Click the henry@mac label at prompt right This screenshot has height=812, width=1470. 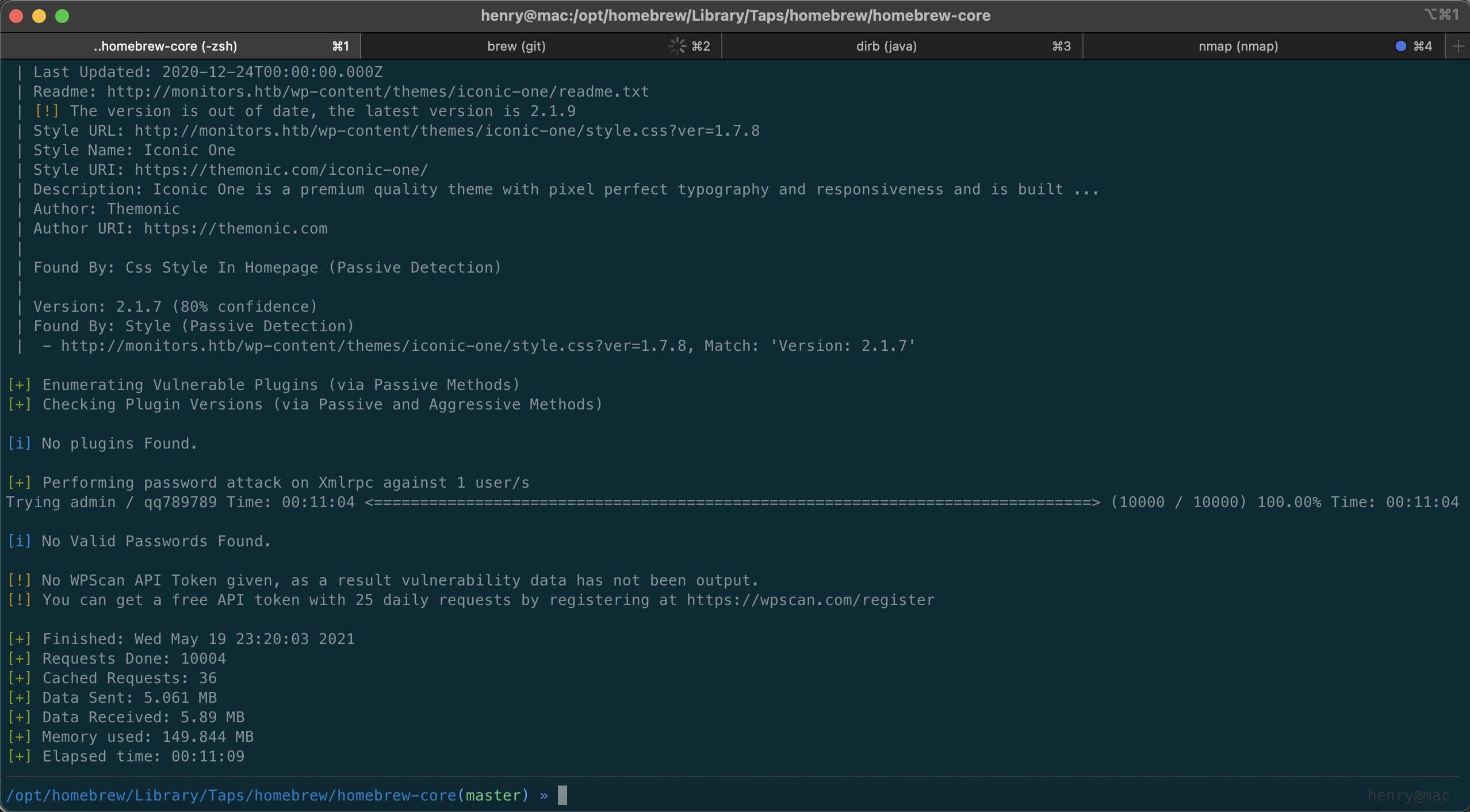[x=1408, y=795]
